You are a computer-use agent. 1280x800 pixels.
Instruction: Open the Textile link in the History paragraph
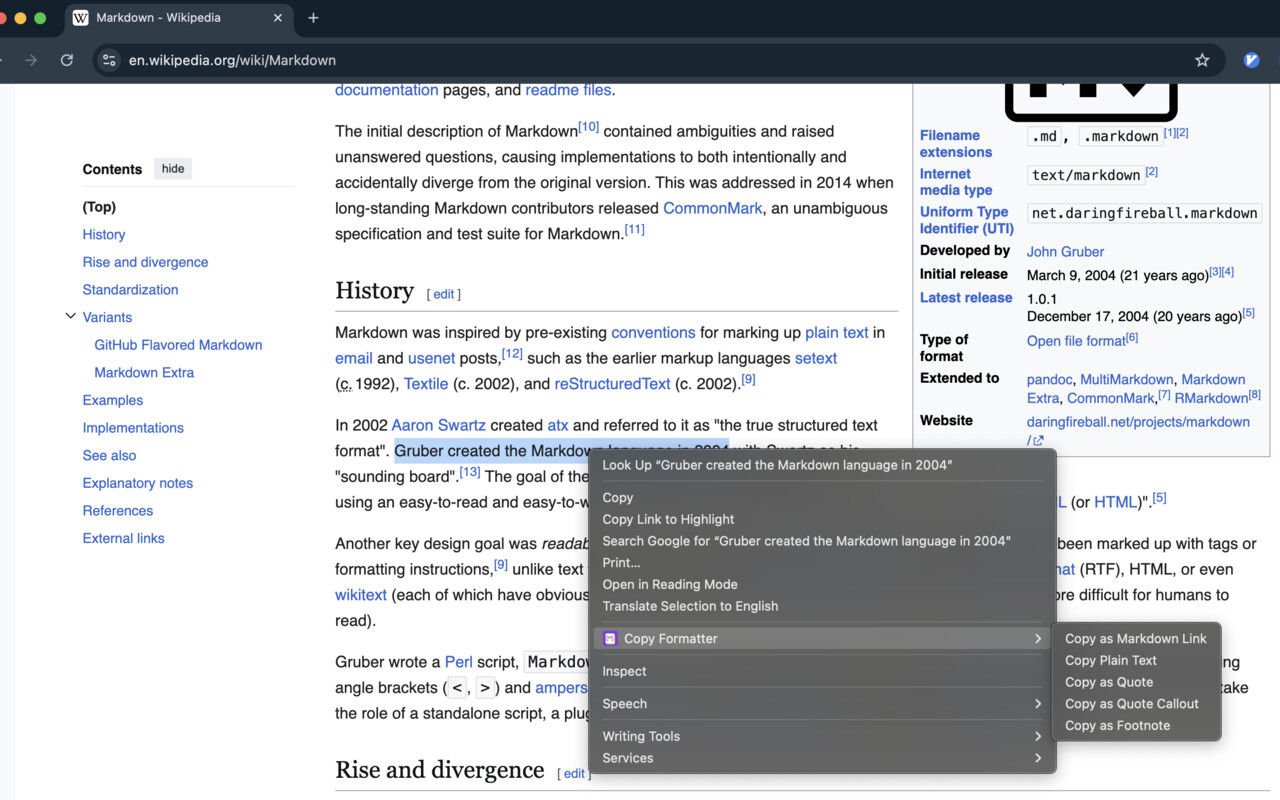(x=426, y=384)
